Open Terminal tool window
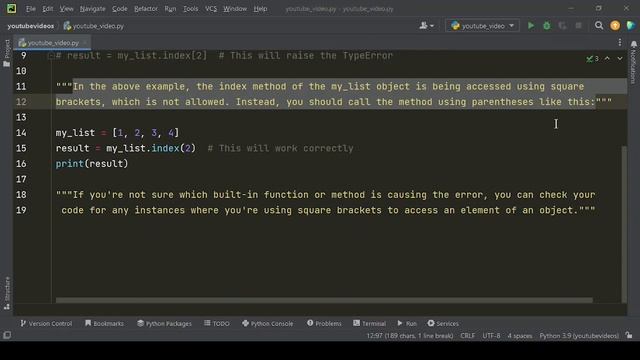 (369, 323)
